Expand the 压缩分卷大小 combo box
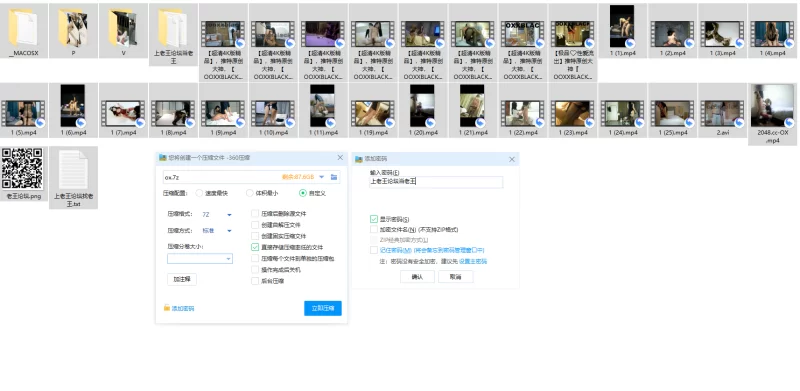The width and height of the screenshot is (800, 391). (200, 259)
